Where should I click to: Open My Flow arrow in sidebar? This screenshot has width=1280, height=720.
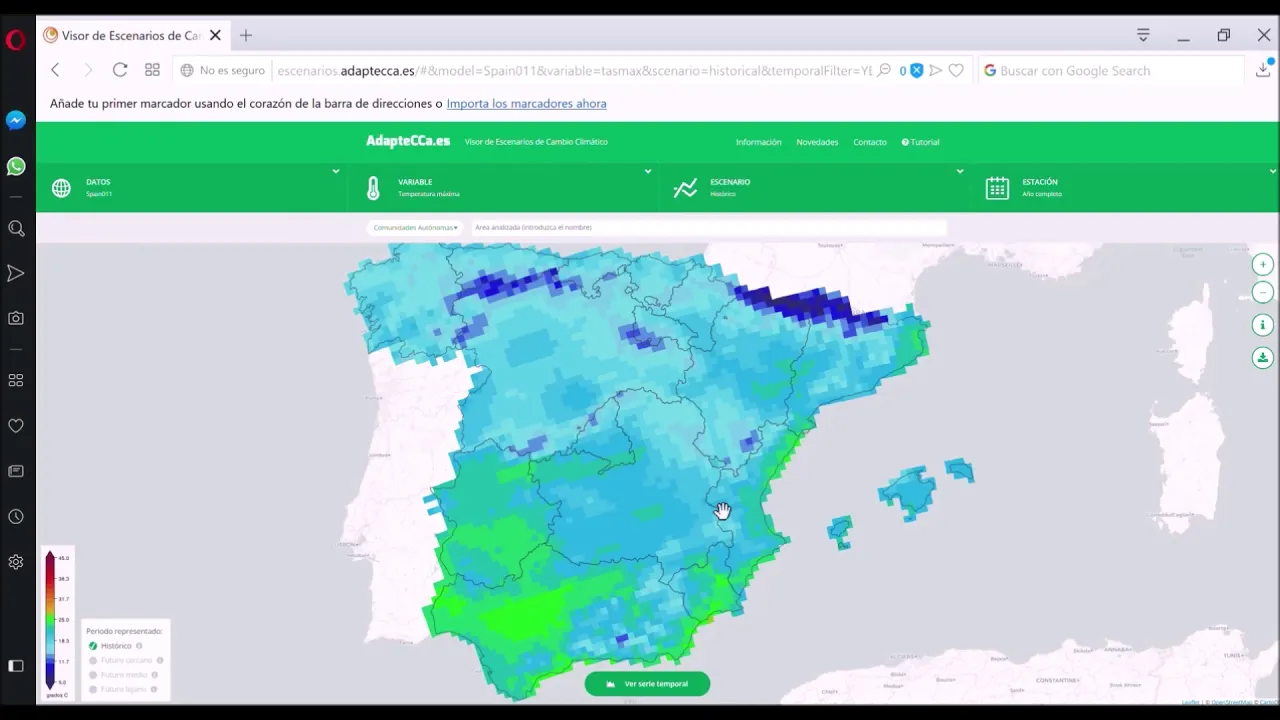16,273
